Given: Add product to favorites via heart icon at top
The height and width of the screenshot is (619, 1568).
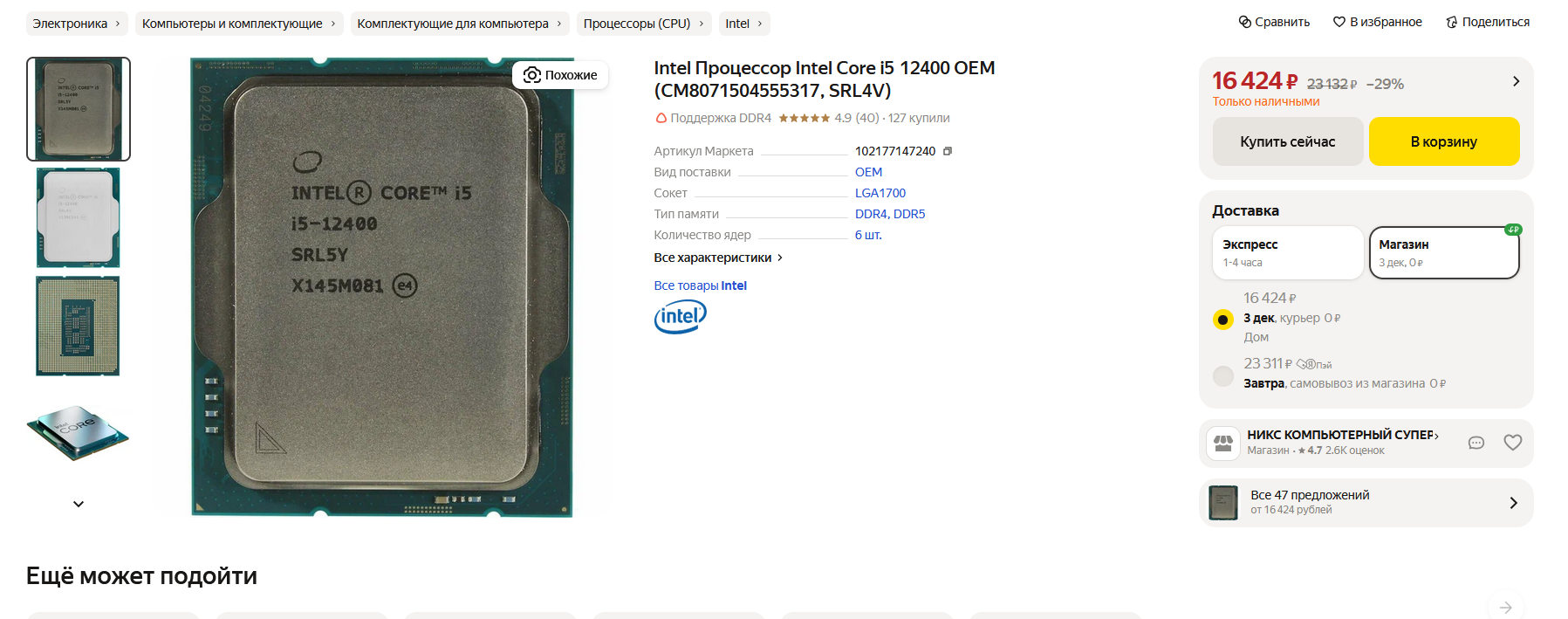Looking at the screenshot, I should coord(1339,22).
